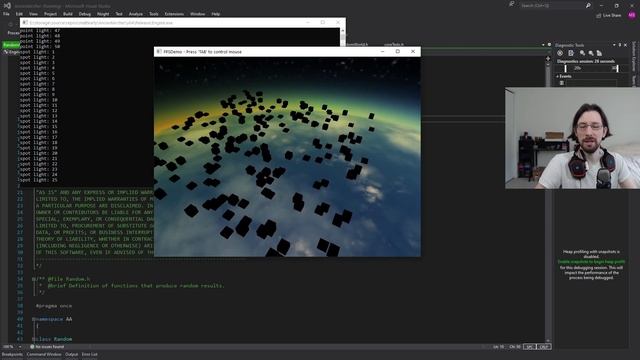Click the editor vertical scrollbar

pos(548,198)
